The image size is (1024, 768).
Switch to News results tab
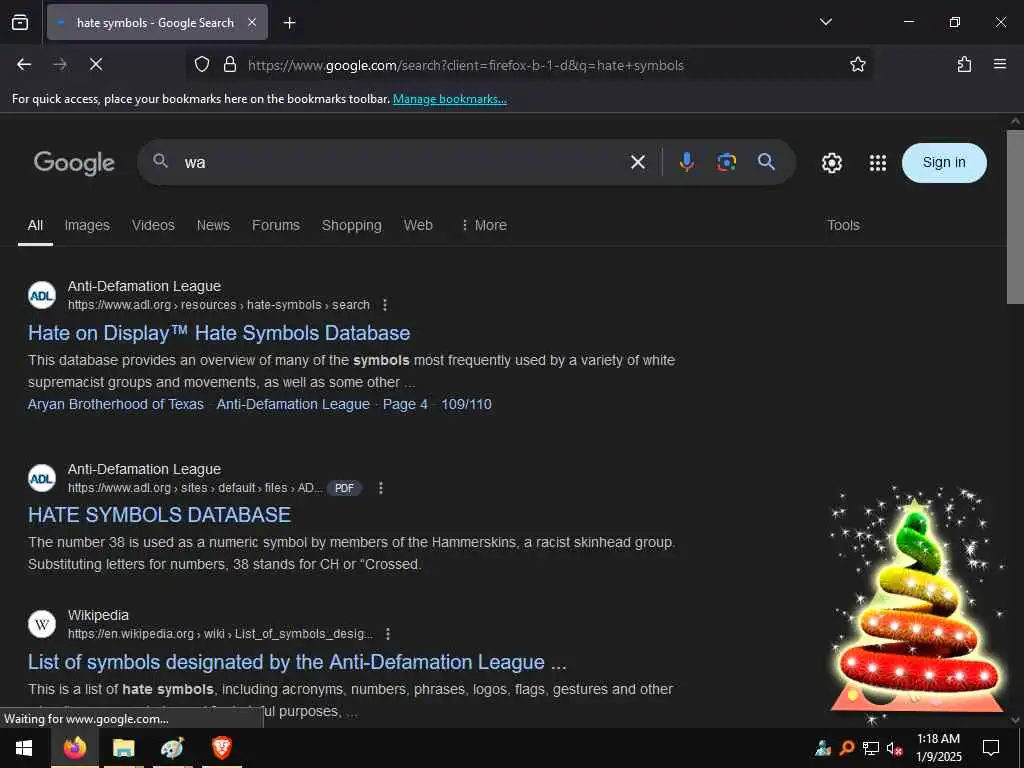coord(213,225)
